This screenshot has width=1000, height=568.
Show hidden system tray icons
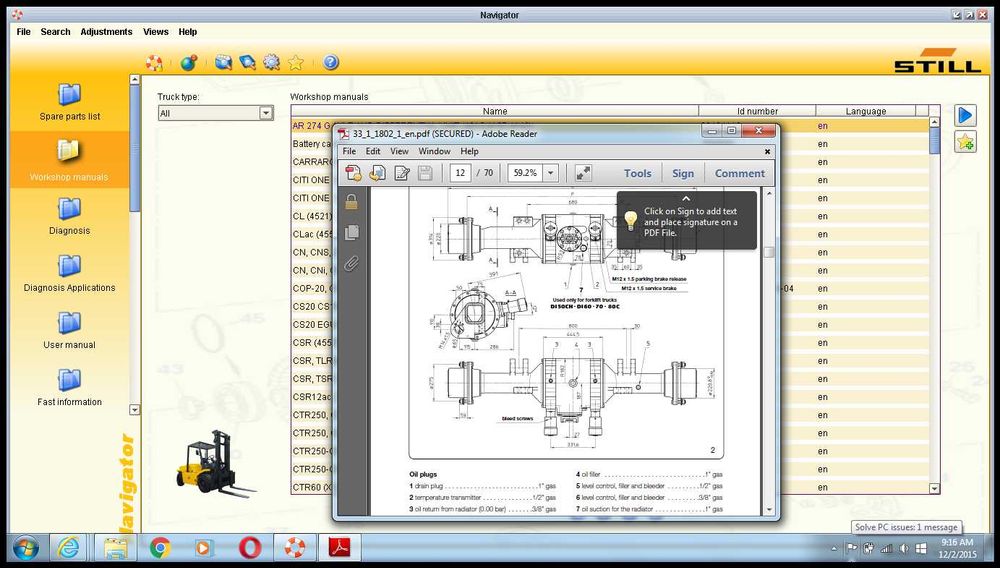click(836, 548)
